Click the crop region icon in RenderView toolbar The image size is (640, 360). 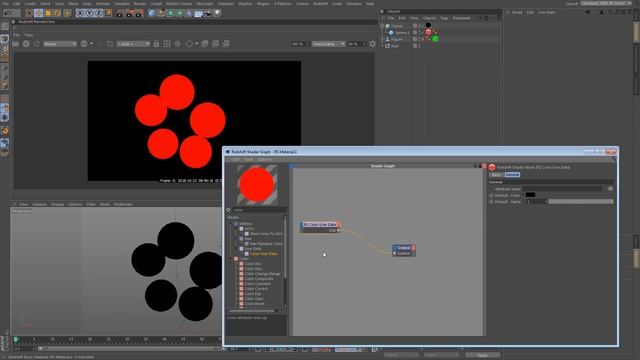[x=110, y=44]
